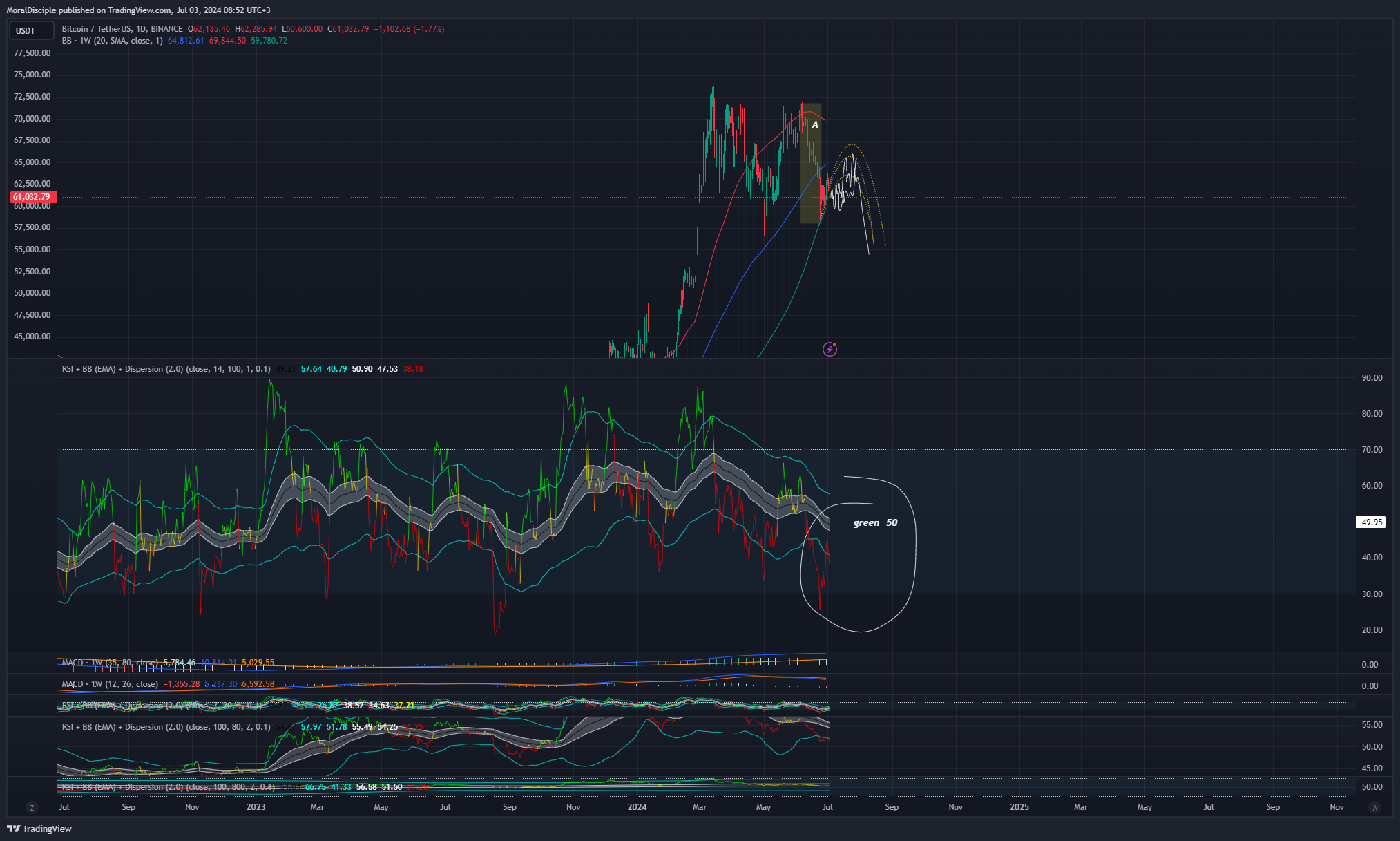
Task: Click the high value H62,285.94 in header
Action: click(256, 29)
